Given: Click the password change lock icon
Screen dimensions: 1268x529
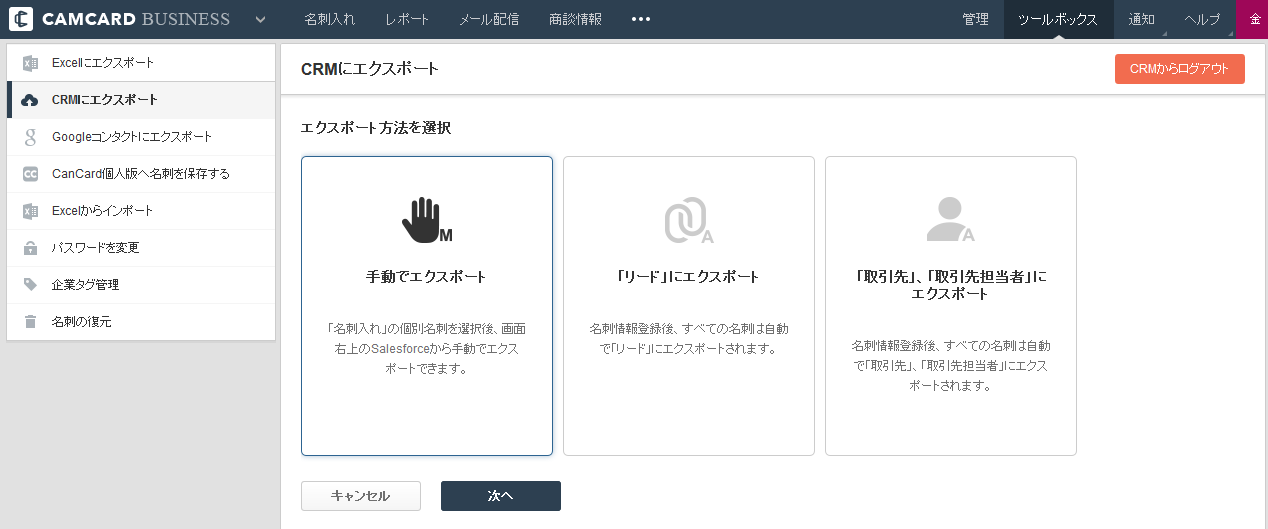Looking at the screenshot, I should tap(30, 248).
